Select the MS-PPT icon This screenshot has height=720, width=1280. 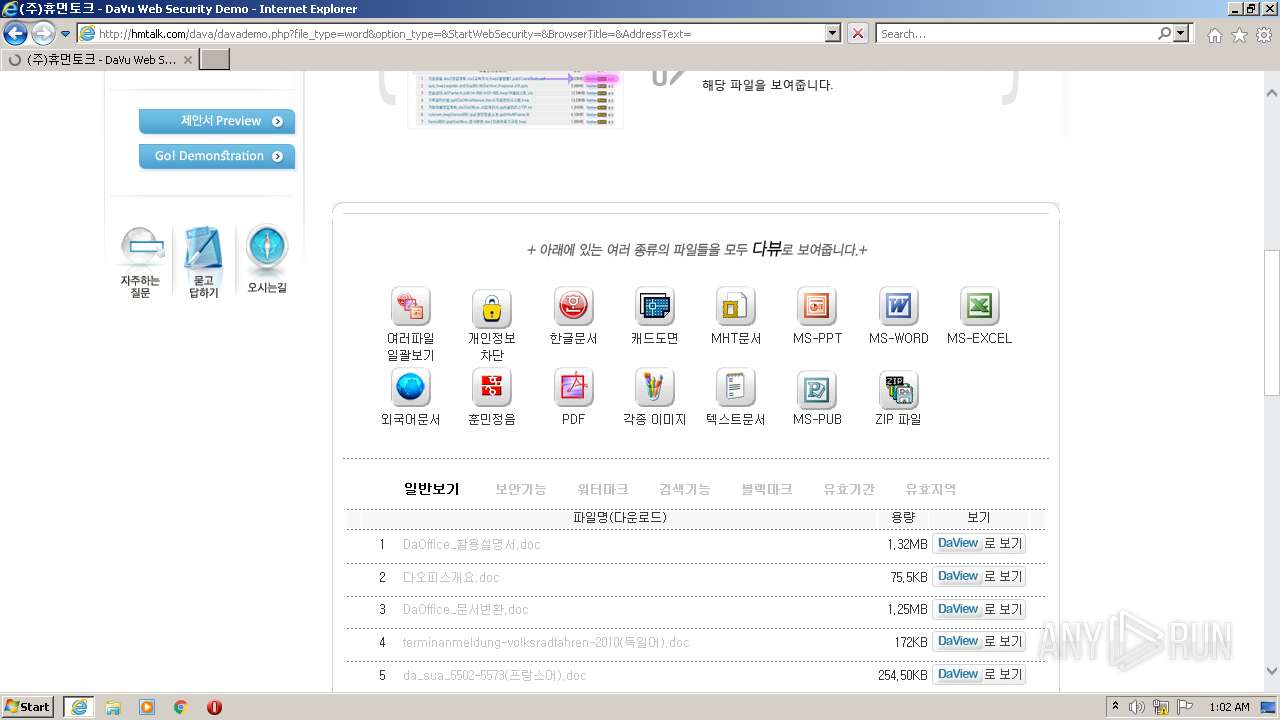coord(817,307)
